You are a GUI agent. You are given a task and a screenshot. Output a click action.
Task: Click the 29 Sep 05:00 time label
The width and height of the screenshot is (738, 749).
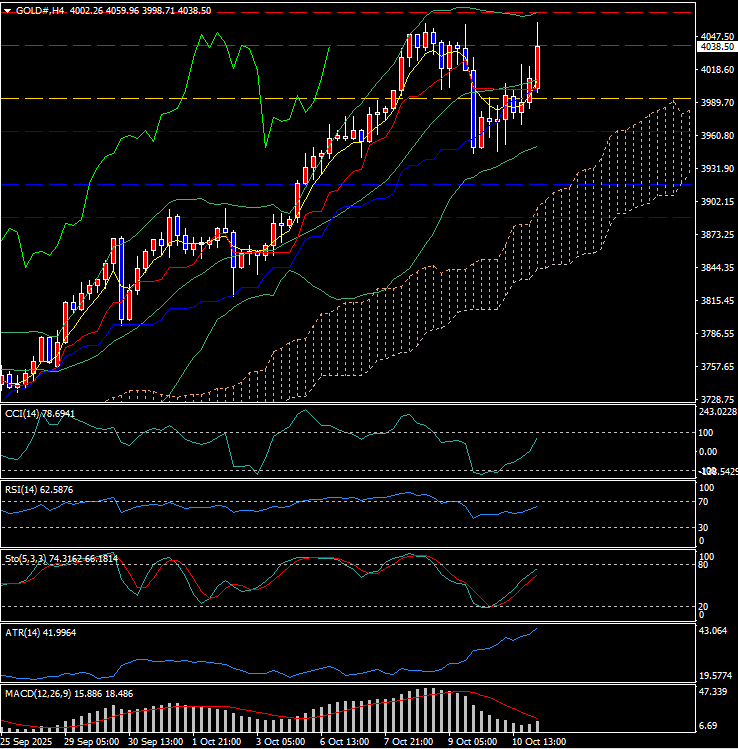(91, 742)
